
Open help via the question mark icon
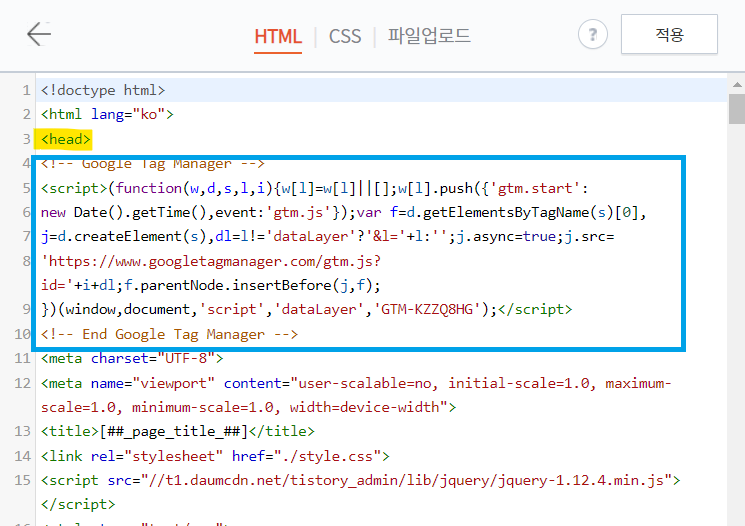click(592, 35)
